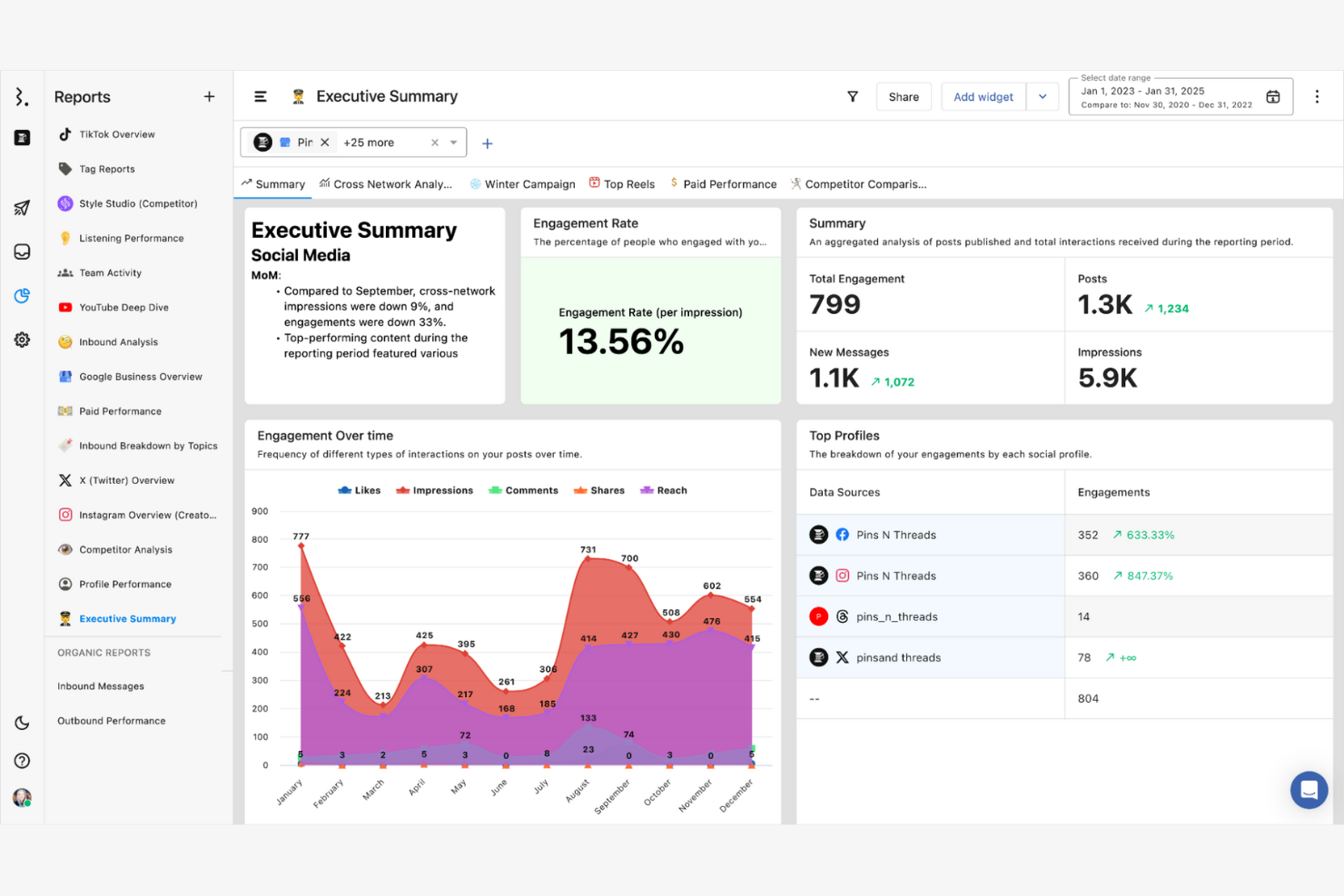Click the Facebook Pins N Threads row
The width and height of the screenshot is (1344, 896).
pyautogui.click(x=1064, y=535)
